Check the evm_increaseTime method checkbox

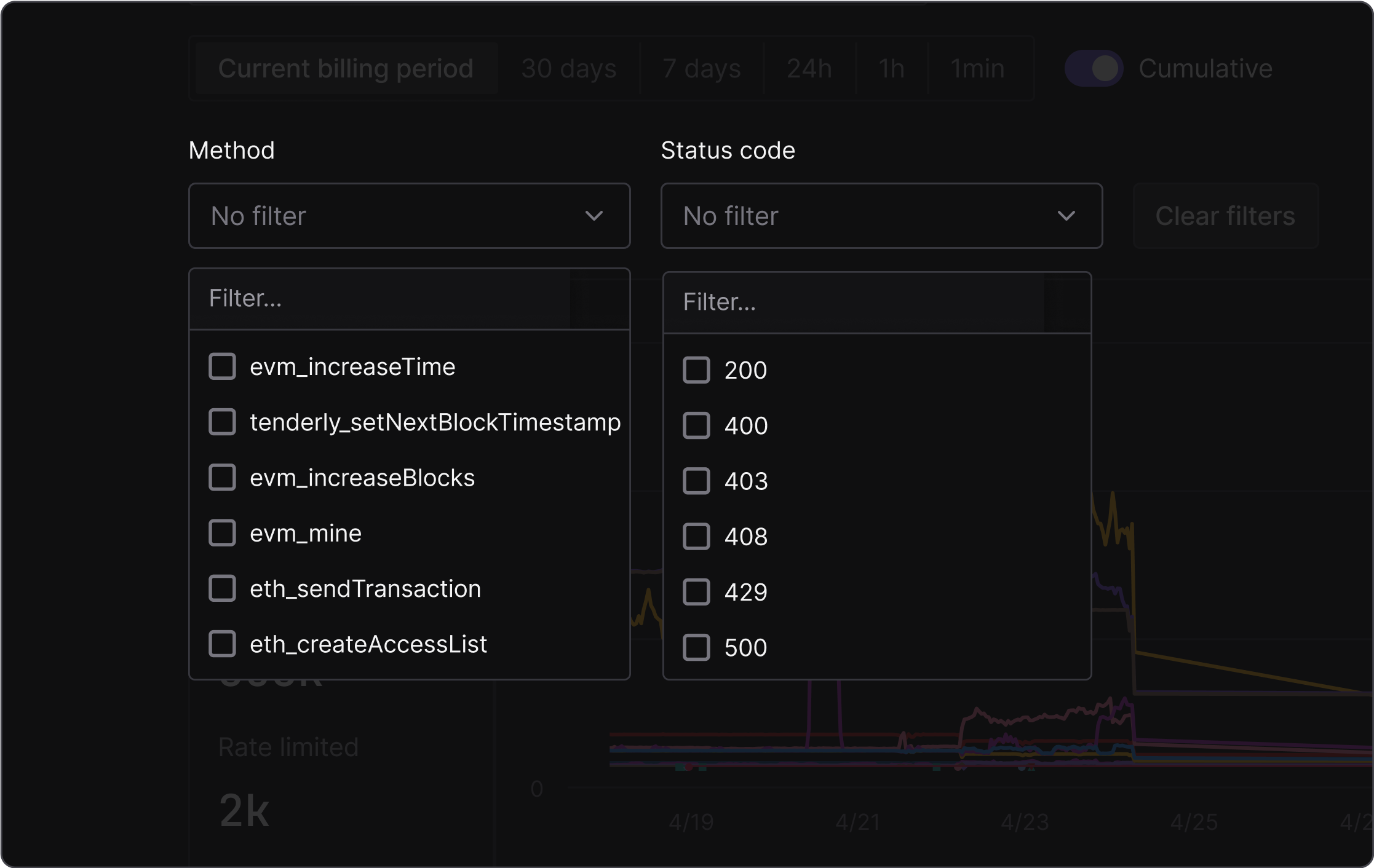tap(222, 366)
